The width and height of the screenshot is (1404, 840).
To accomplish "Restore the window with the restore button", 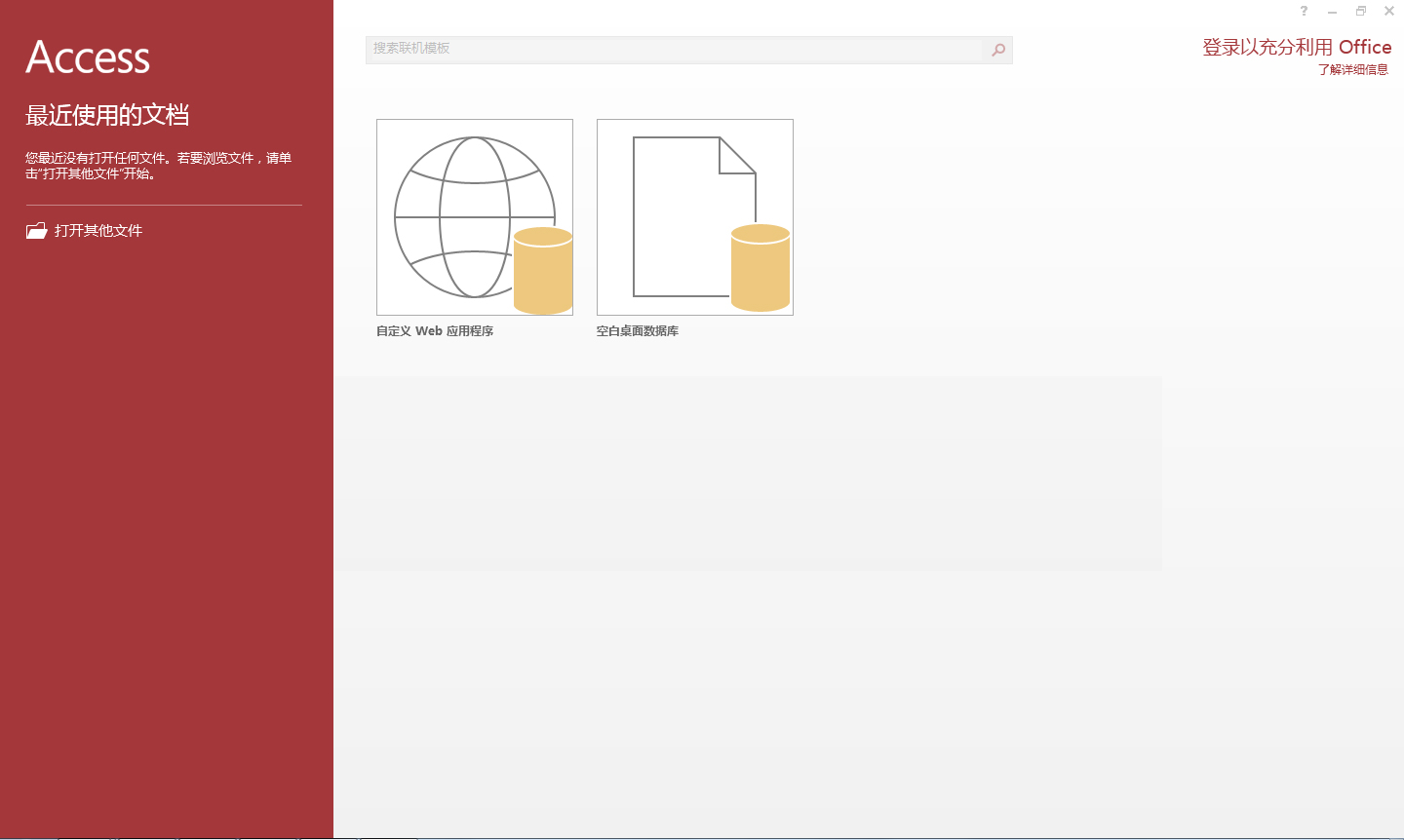I will coord(1360,11).
